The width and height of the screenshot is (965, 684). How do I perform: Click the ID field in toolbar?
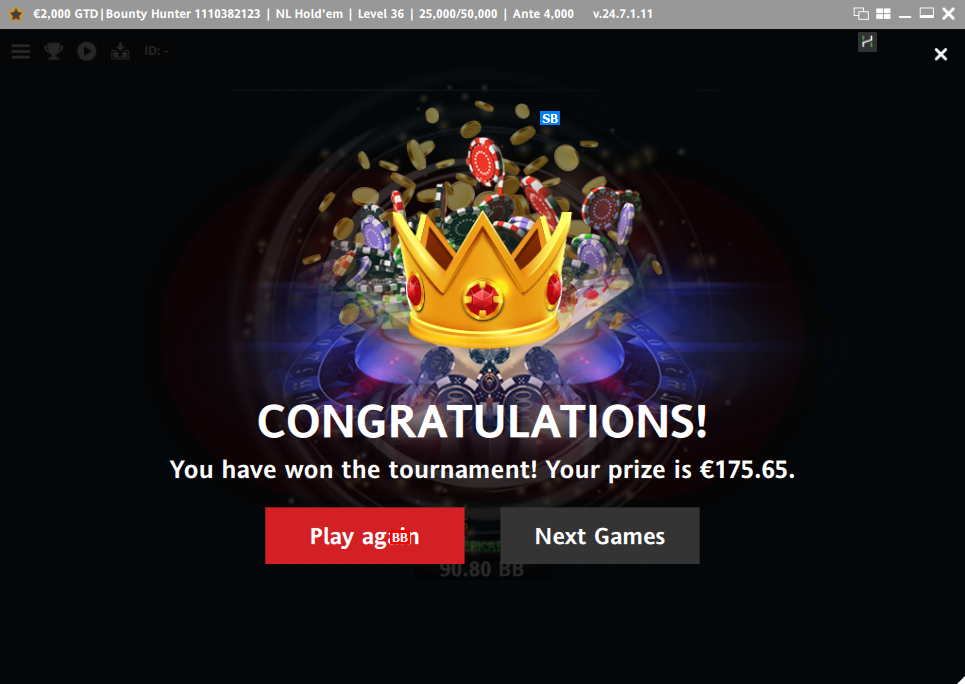156,51
